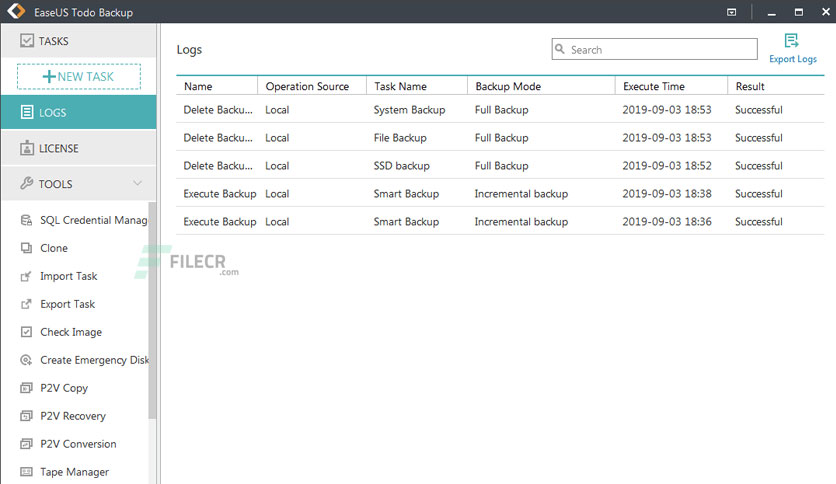The width and height of the screenshot is (836, 484).
Task: Select the File Backup log entry
Action: coord(500,138)
